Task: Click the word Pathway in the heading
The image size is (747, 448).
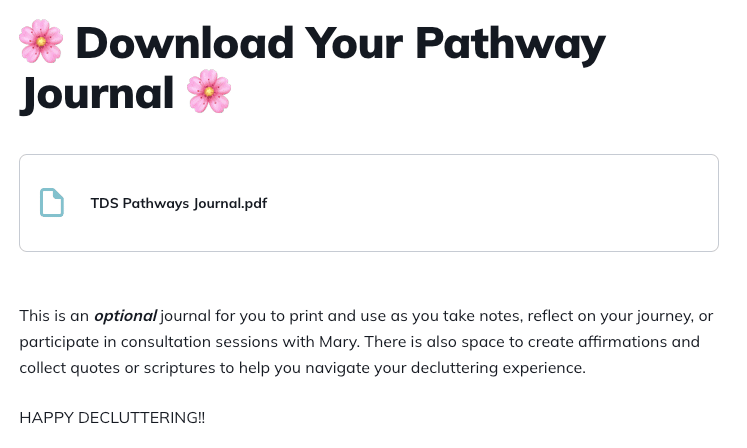Action: tap(510, 45)
